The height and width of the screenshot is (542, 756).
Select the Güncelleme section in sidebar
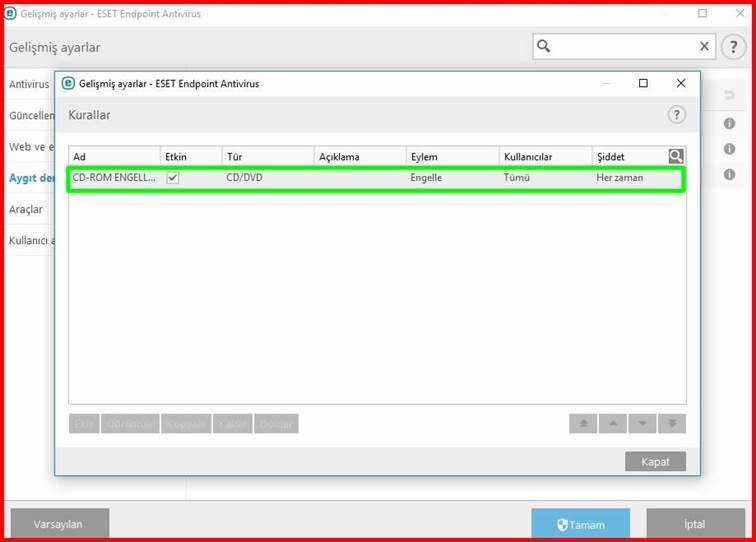(31, 115)
